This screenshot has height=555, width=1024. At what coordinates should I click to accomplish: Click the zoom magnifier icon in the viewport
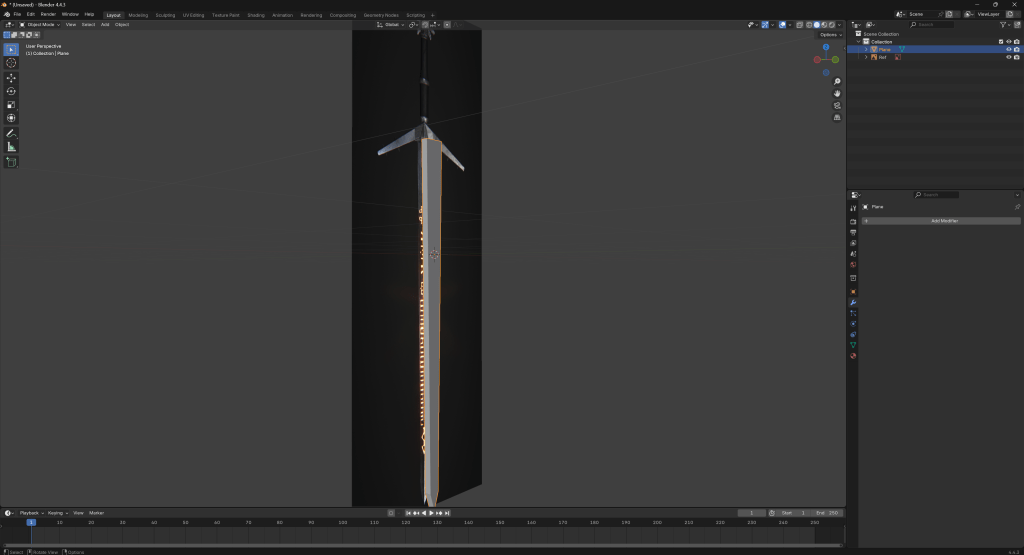837,81
